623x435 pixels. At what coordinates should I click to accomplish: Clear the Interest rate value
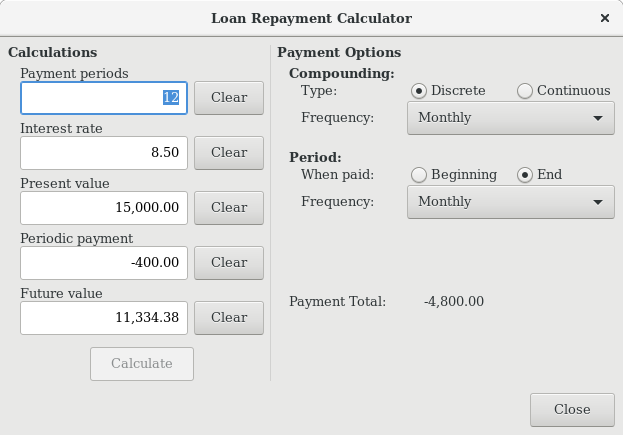pyautogui.click(x=228, y=153)
